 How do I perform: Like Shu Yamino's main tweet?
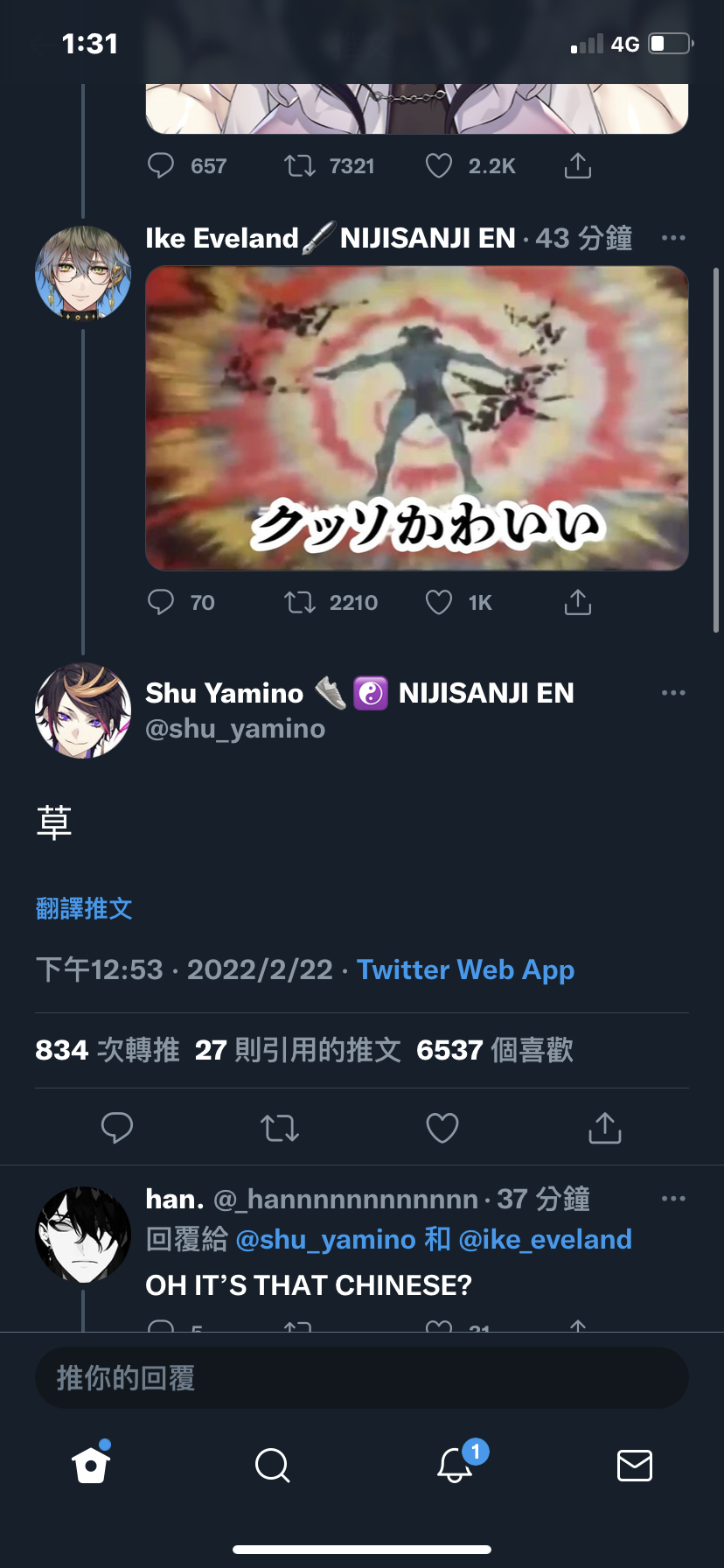(442, 1128)
